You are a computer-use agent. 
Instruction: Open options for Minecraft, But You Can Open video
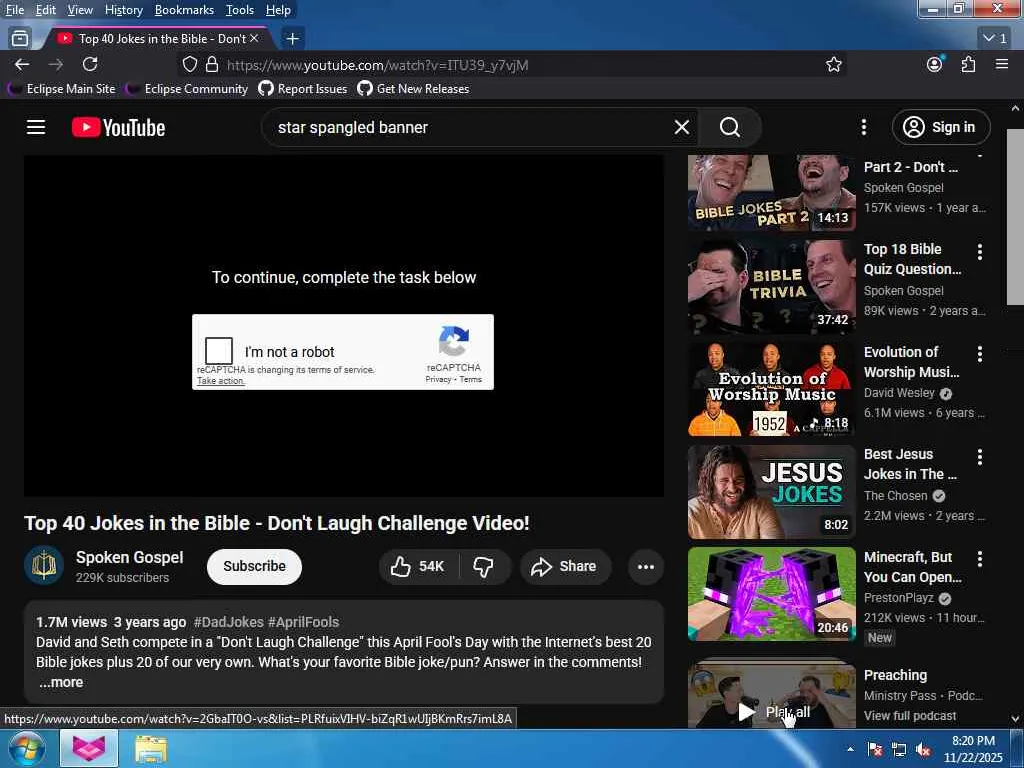979,559
